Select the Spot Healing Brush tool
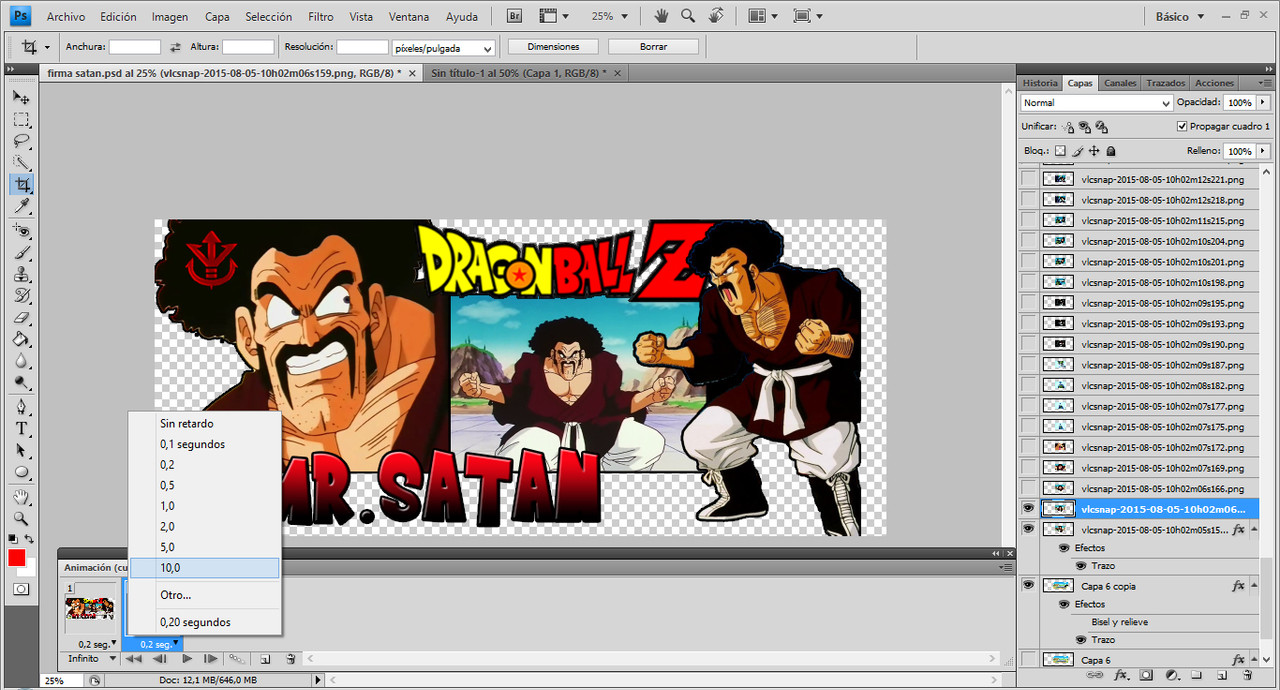The image size is (1280, 690). (21, 231)
